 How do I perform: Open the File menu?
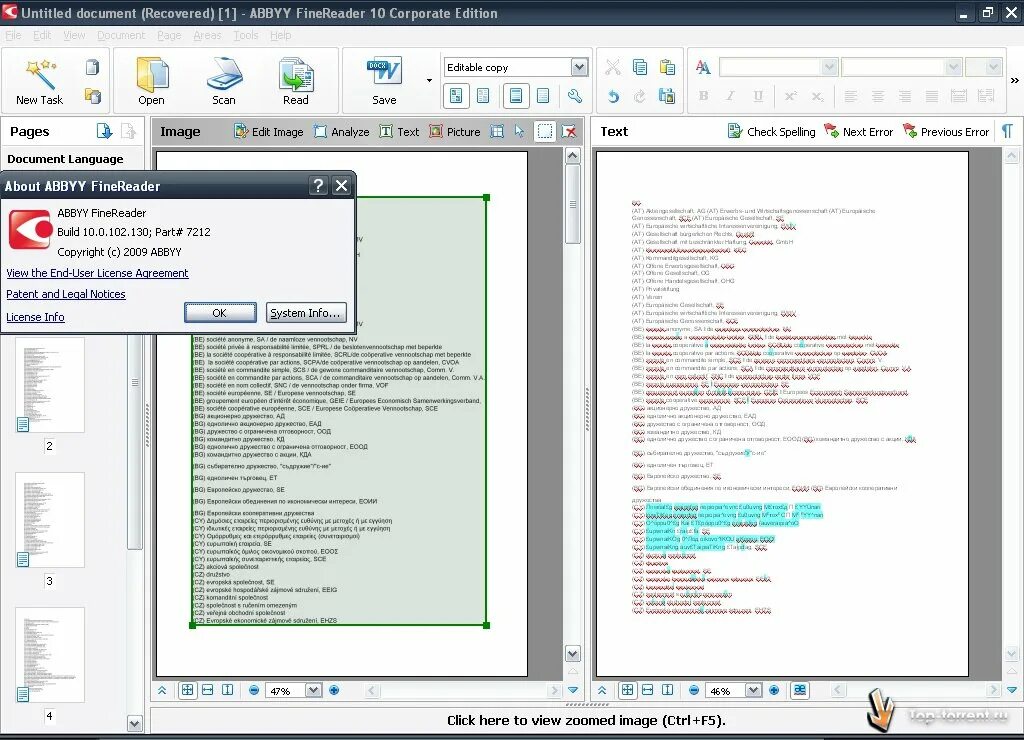pyautogui.click(x=13, y=35)
